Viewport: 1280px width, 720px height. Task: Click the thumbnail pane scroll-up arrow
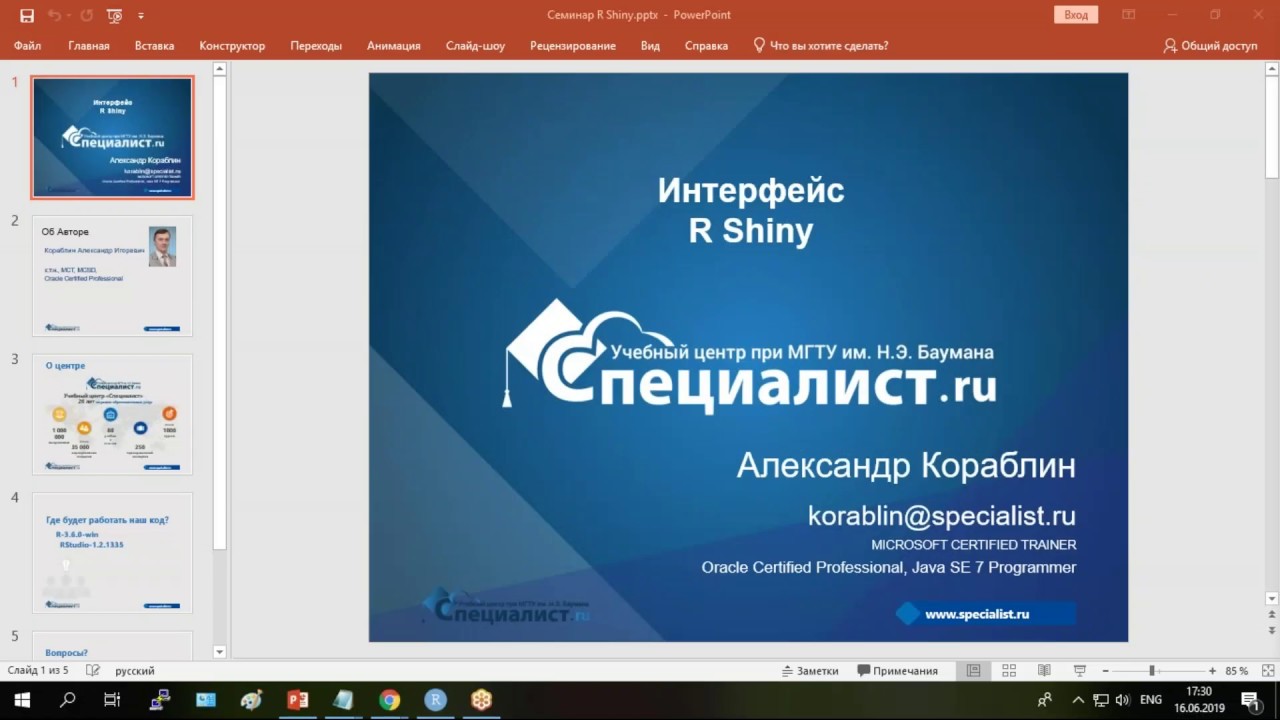coord(220,69)
